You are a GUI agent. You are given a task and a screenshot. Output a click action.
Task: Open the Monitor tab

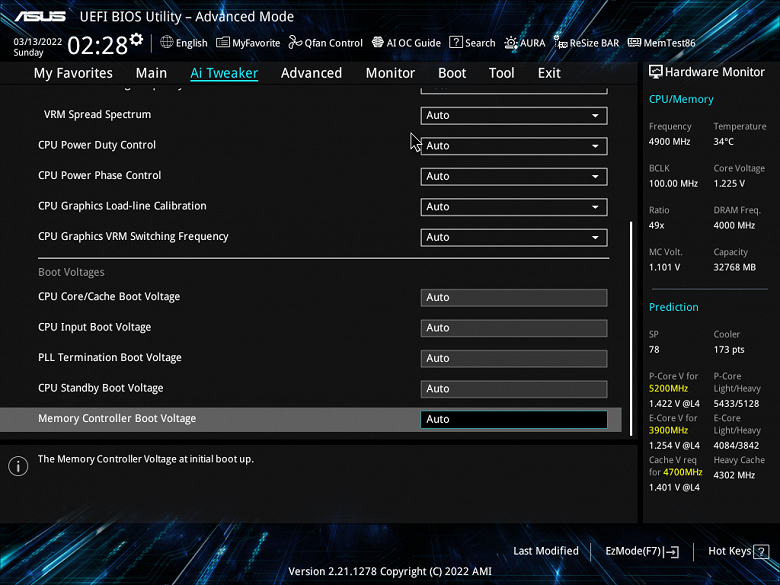tap(390, 73)
